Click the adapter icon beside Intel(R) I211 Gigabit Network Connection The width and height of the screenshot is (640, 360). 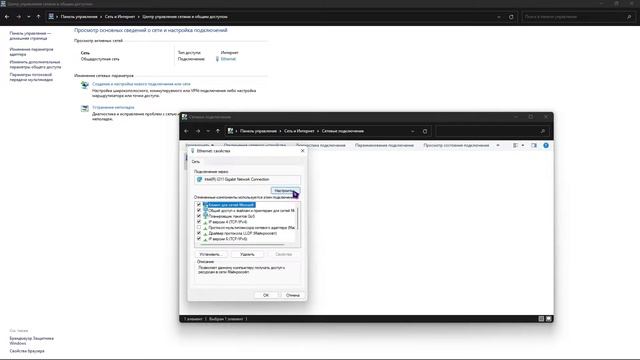(200, 179)
